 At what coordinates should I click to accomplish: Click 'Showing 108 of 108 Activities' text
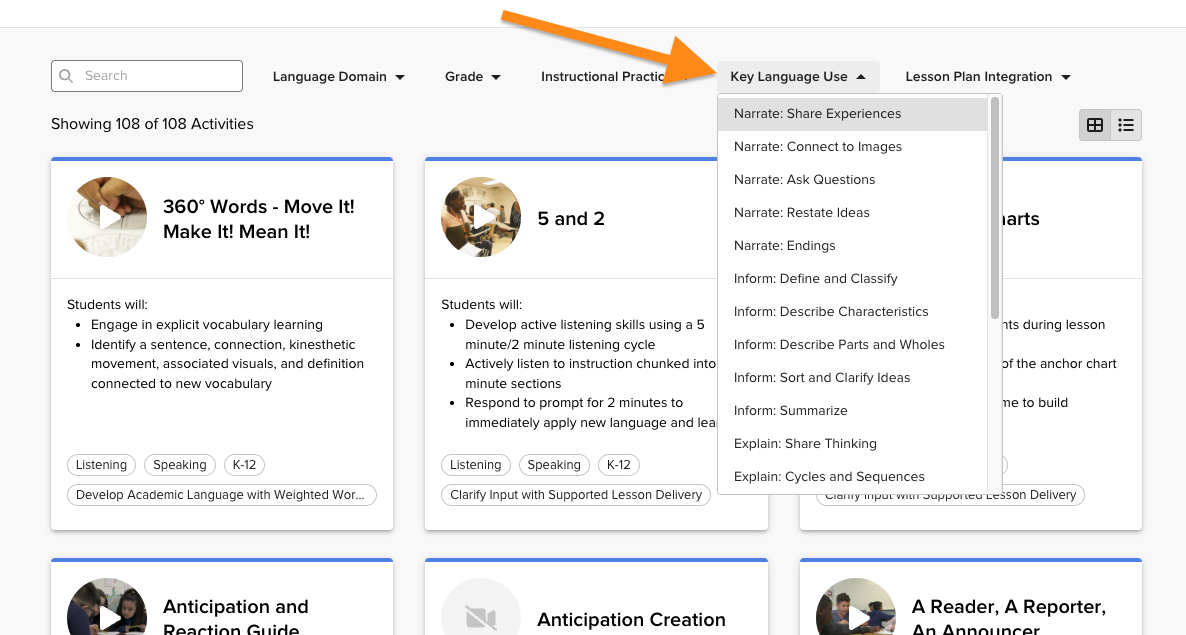point(152,124)
